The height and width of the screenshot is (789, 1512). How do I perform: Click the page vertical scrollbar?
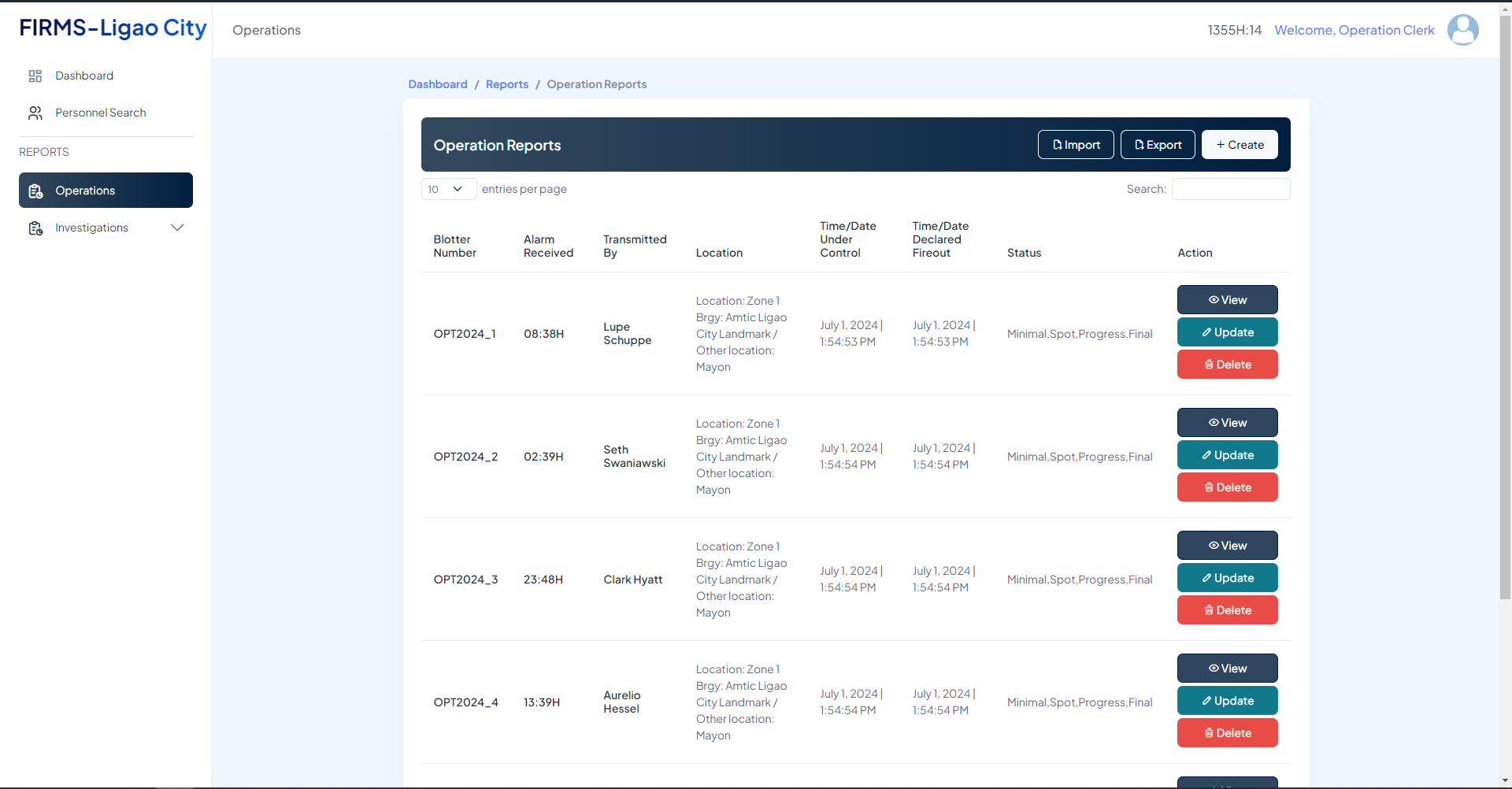pyautogui.click(x=1505, y=315)
